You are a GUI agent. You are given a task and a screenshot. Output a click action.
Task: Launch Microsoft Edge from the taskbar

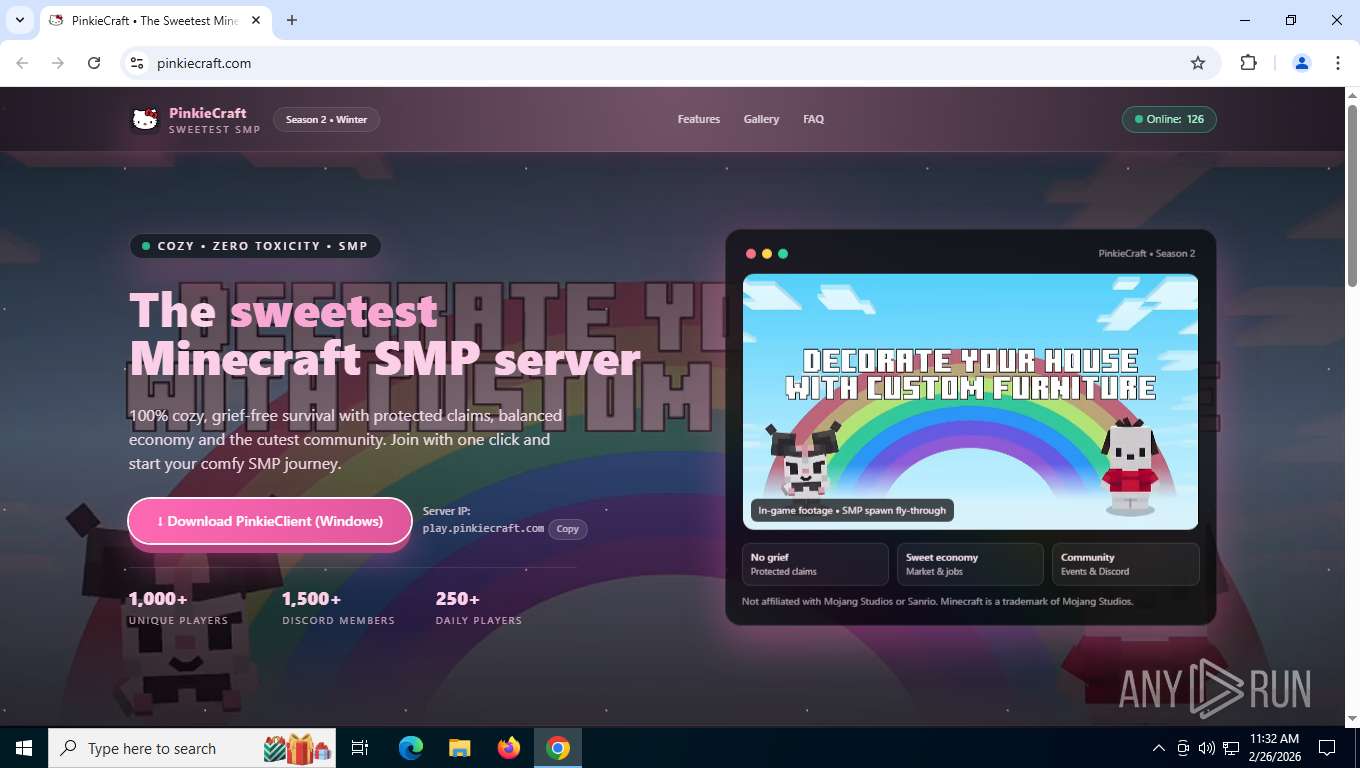coord(411,748)
